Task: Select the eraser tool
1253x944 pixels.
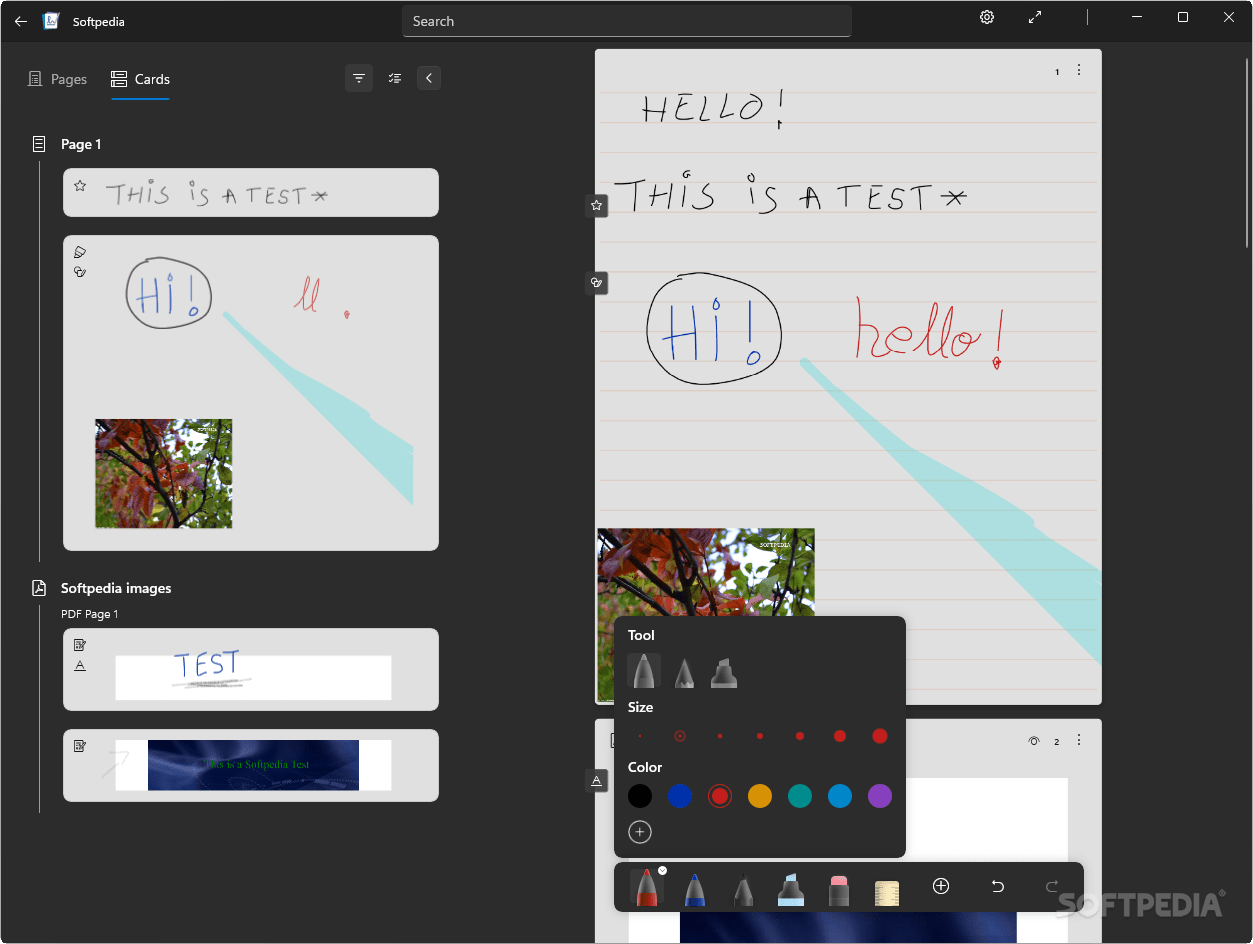Action: click(x=838, y=886)
